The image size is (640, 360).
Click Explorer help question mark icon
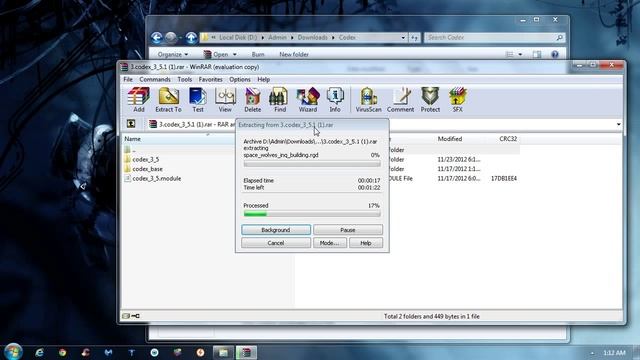(555, 54)
